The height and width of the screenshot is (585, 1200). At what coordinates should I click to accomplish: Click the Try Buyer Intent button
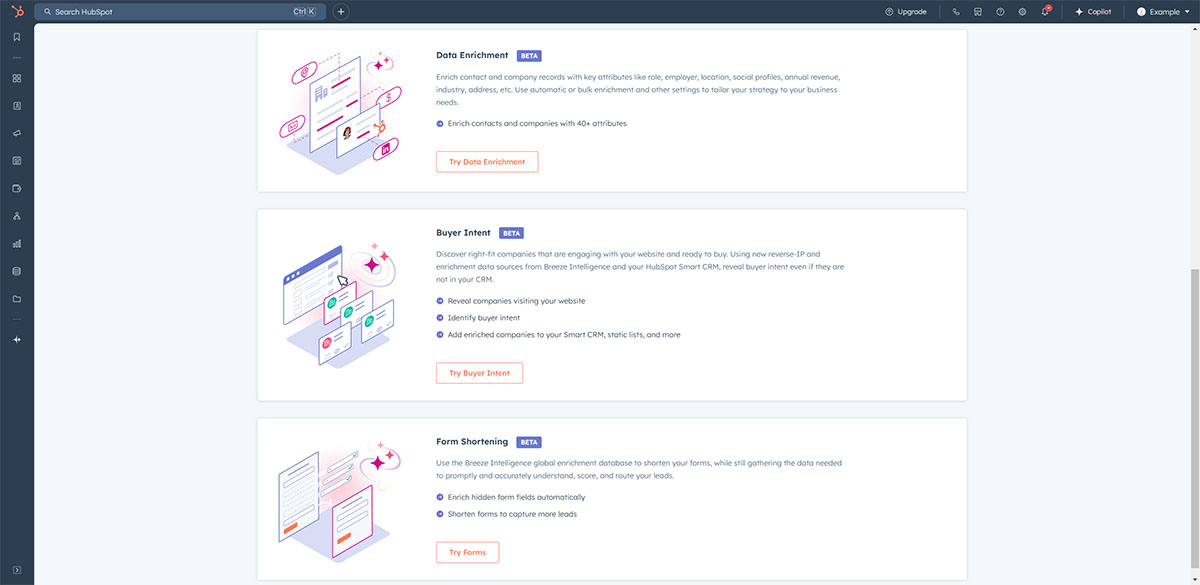(479, 372)
